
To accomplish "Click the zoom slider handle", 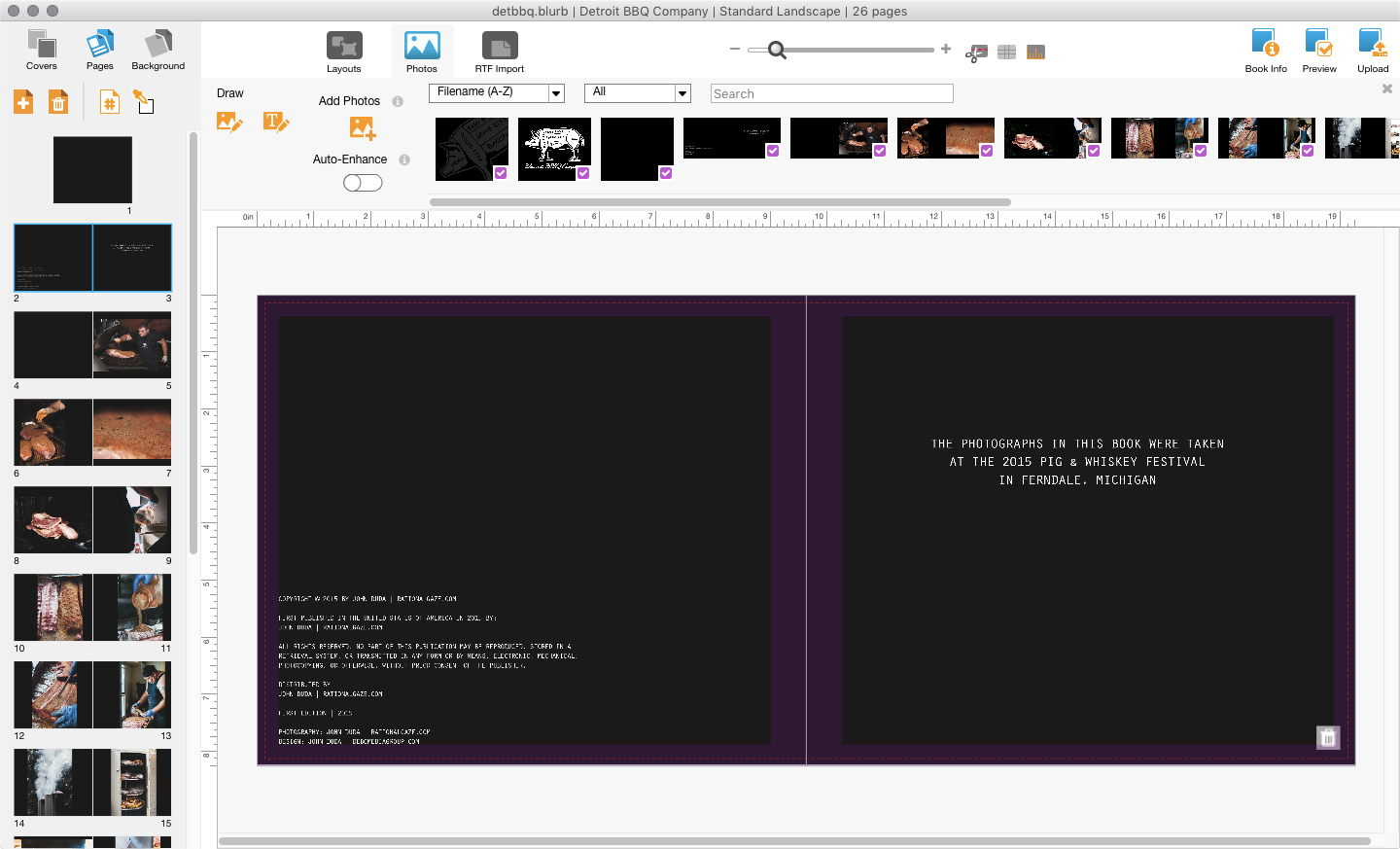I will (777, 50).
